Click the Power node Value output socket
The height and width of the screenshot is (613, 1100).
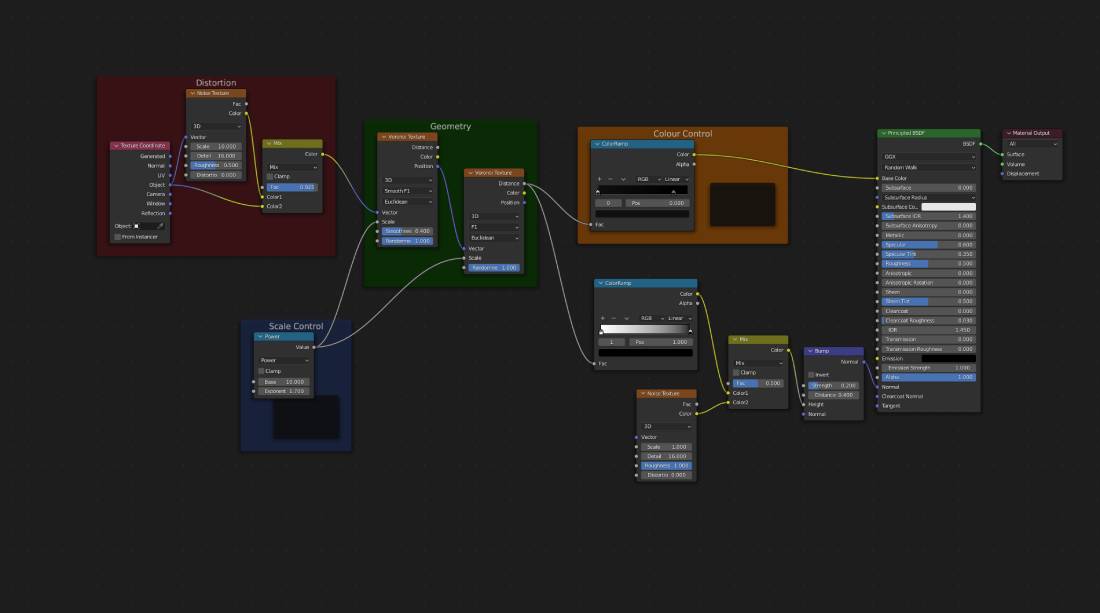pyautogui.click(x=314, y=347)
